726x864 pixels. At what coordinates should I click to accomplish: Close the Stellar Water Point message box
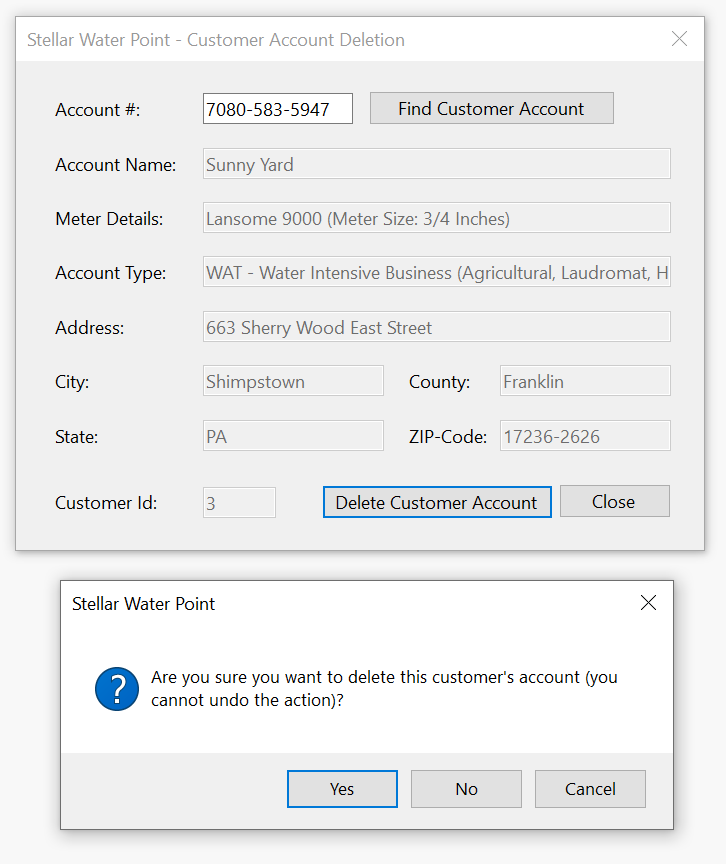pos(648,603)
